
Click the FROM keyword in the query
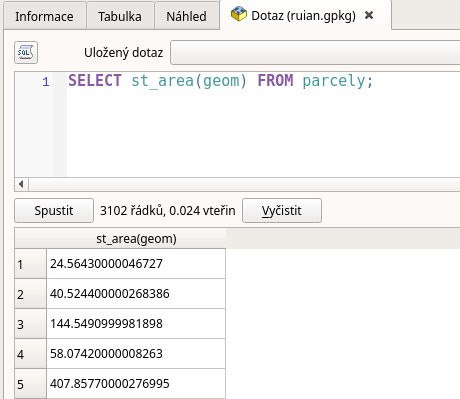[275, 81]
